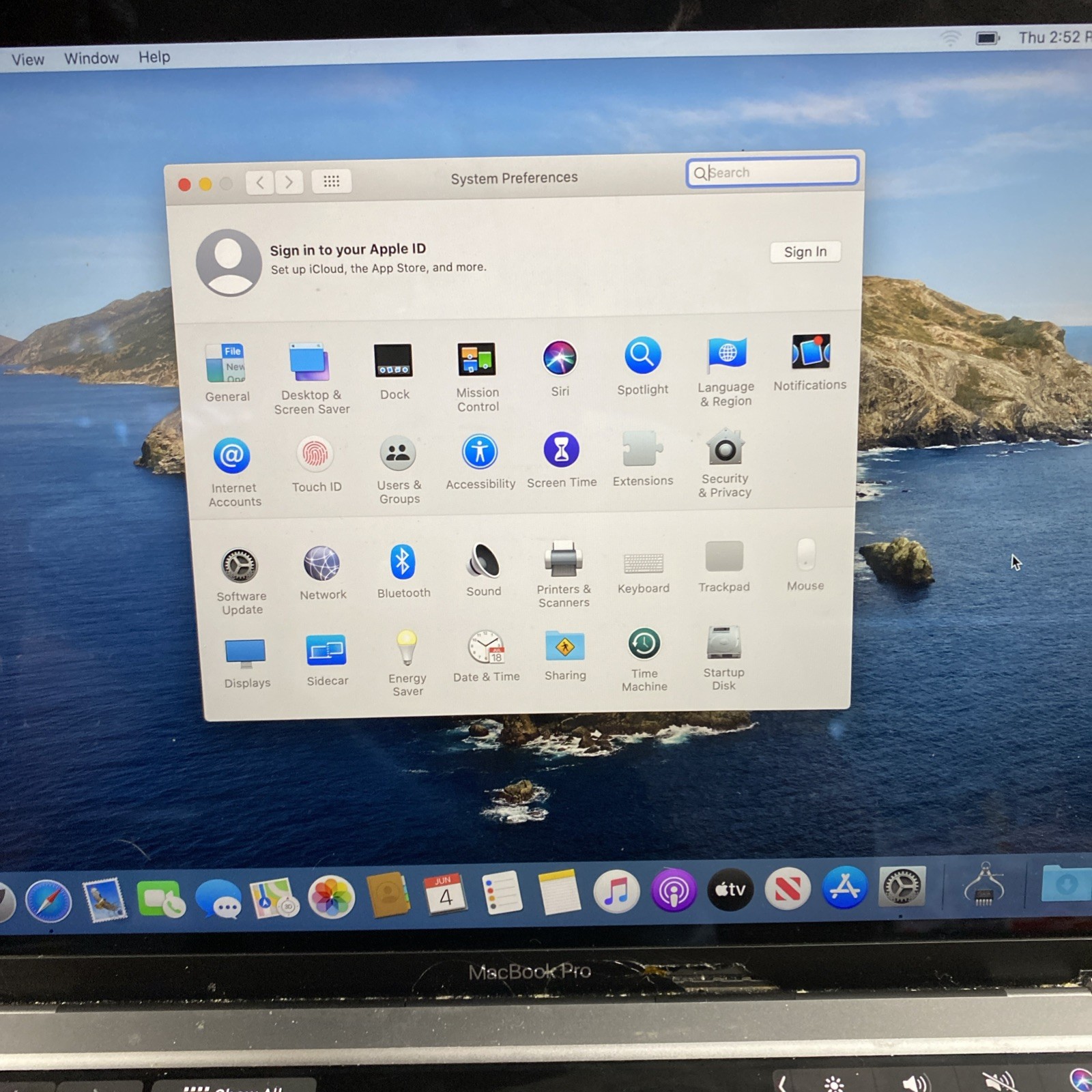The height and width of the screenshot is (1092, 1092).
Task: Open App Store from the Dock
Action: pyautogui.click(x=844, y=887)
